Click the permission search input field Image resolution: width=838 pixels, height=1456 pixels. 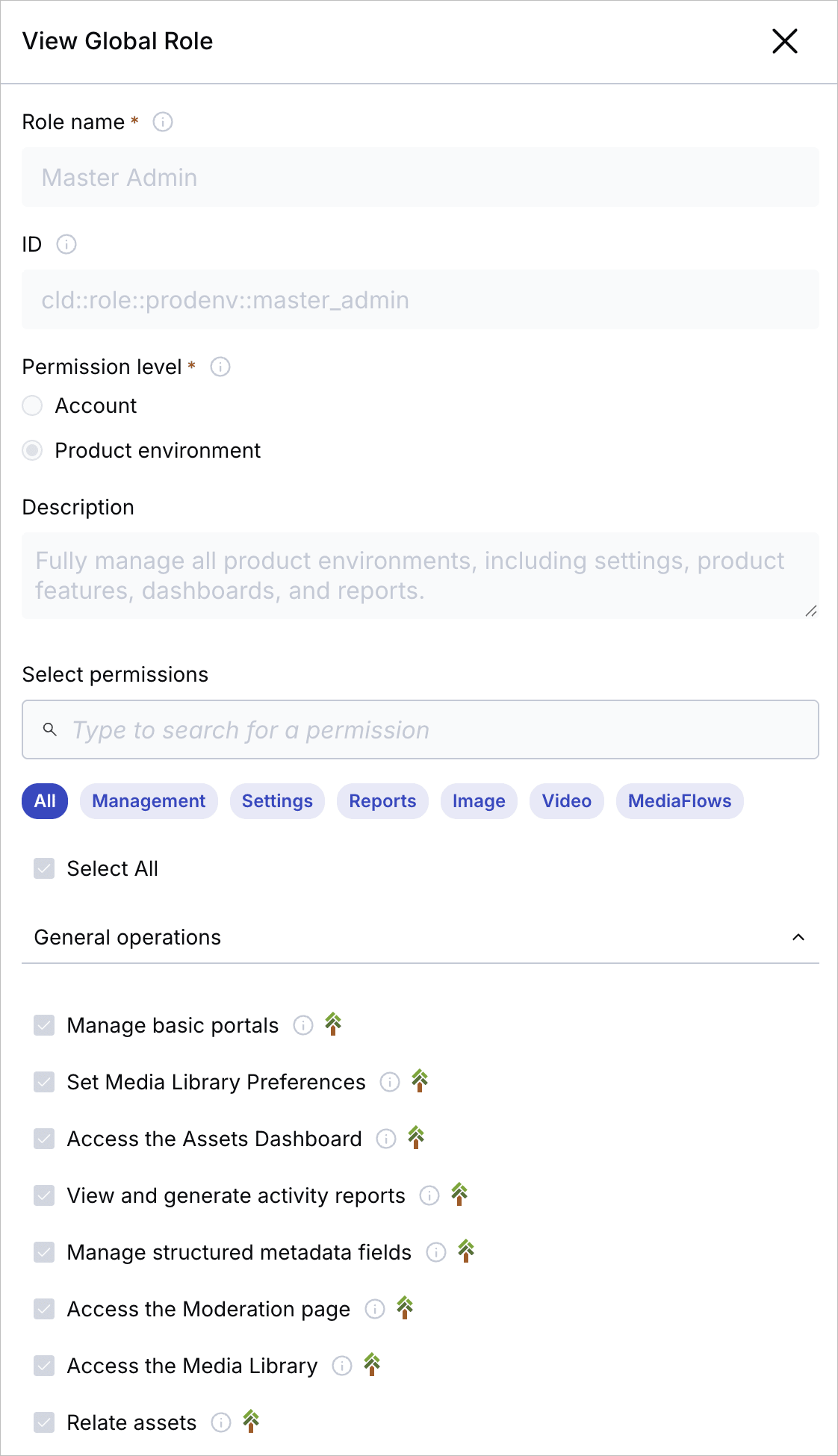433,729
